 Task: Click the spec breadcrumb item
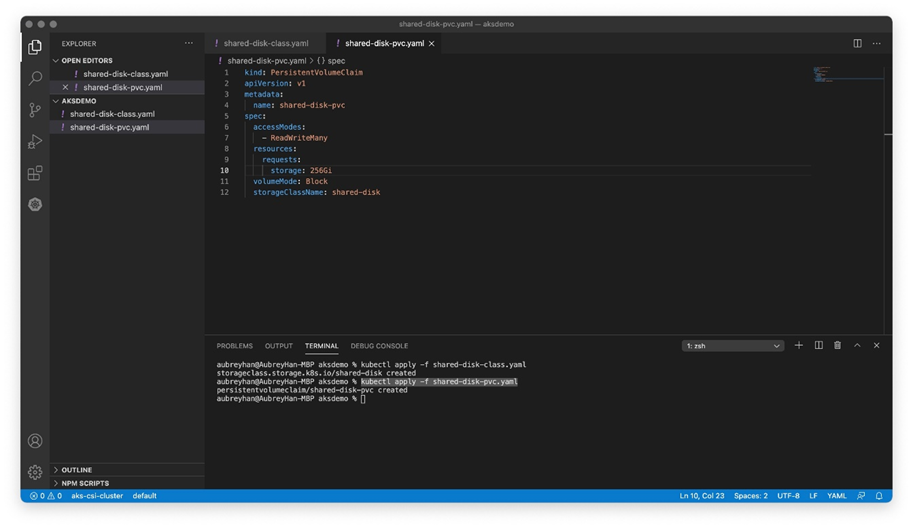[331, 61]
